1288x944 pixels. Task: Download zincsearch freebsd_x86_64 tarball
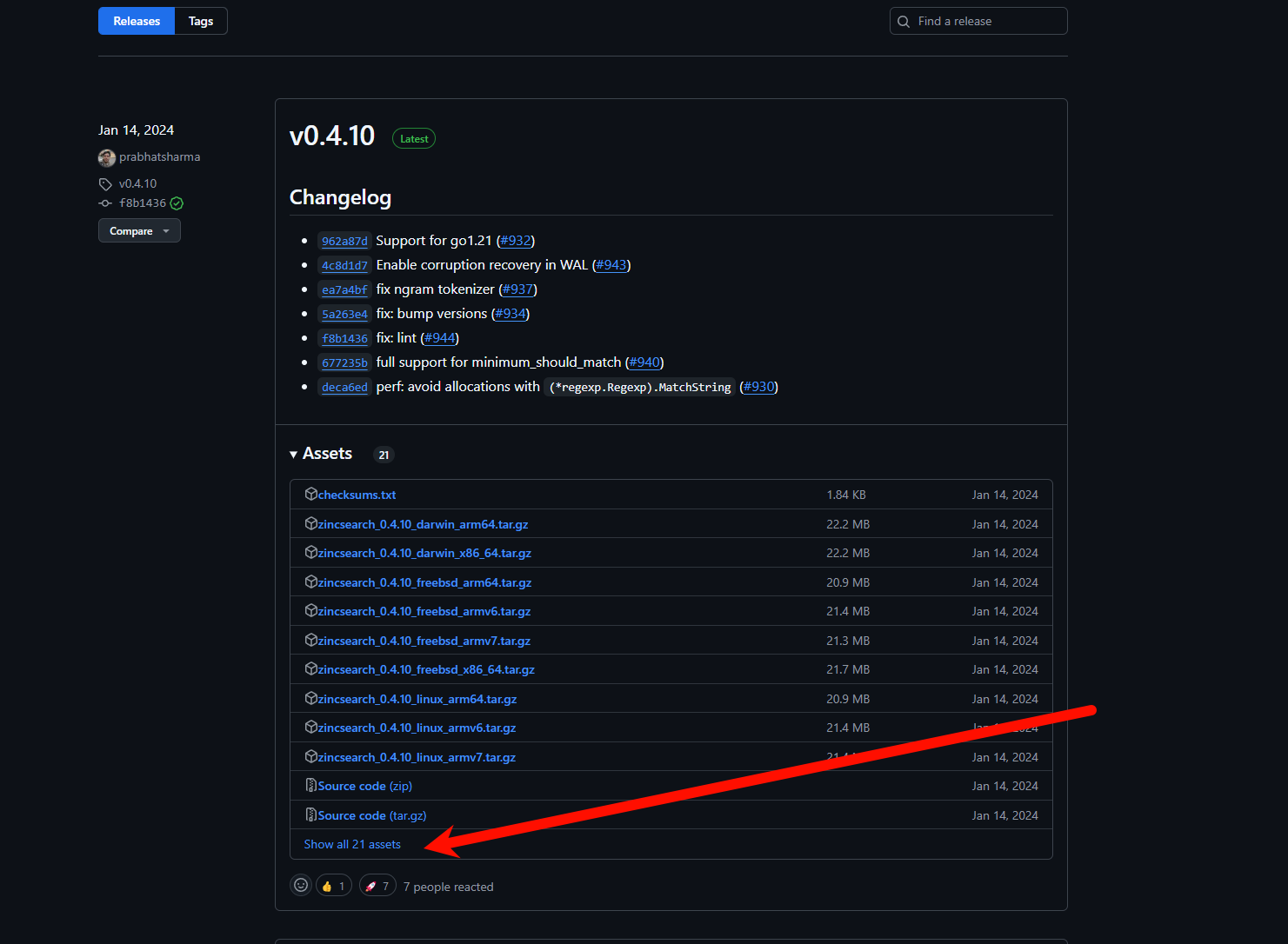pyautogui.click(x=426, y=669)
